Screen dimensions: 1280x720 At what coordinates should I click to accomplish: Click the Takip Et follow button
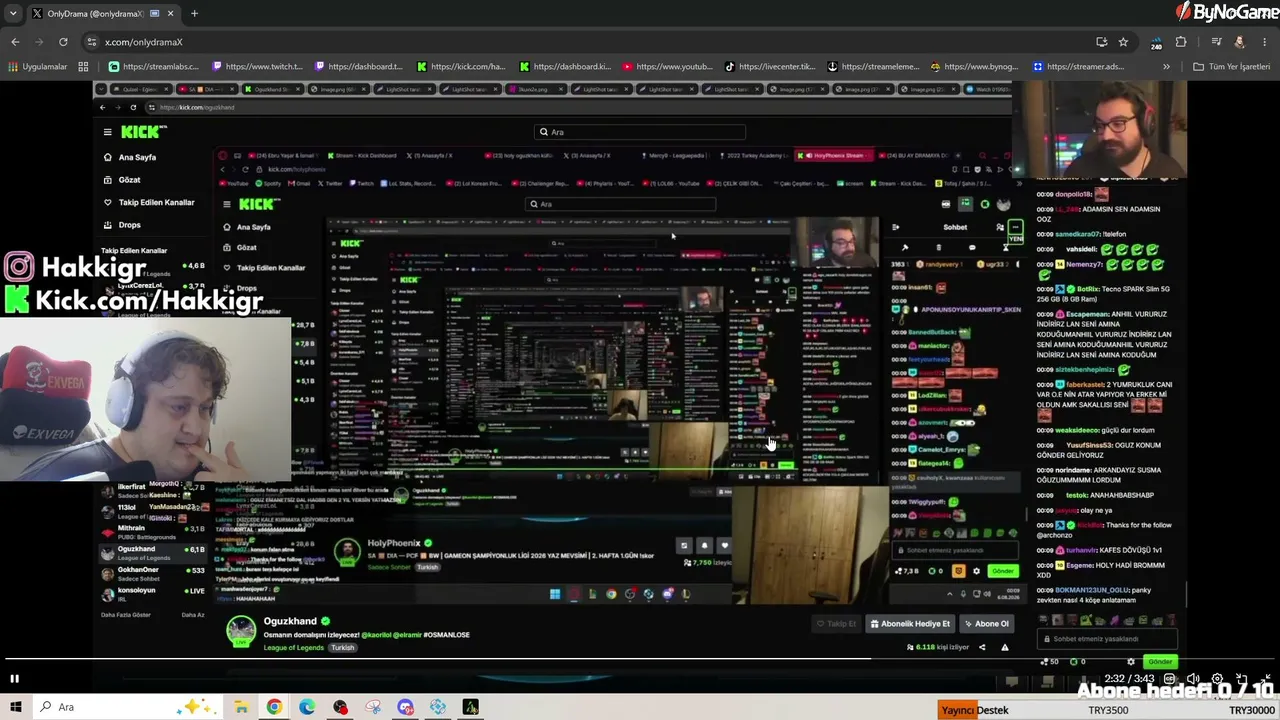click(x=836, y=624)
